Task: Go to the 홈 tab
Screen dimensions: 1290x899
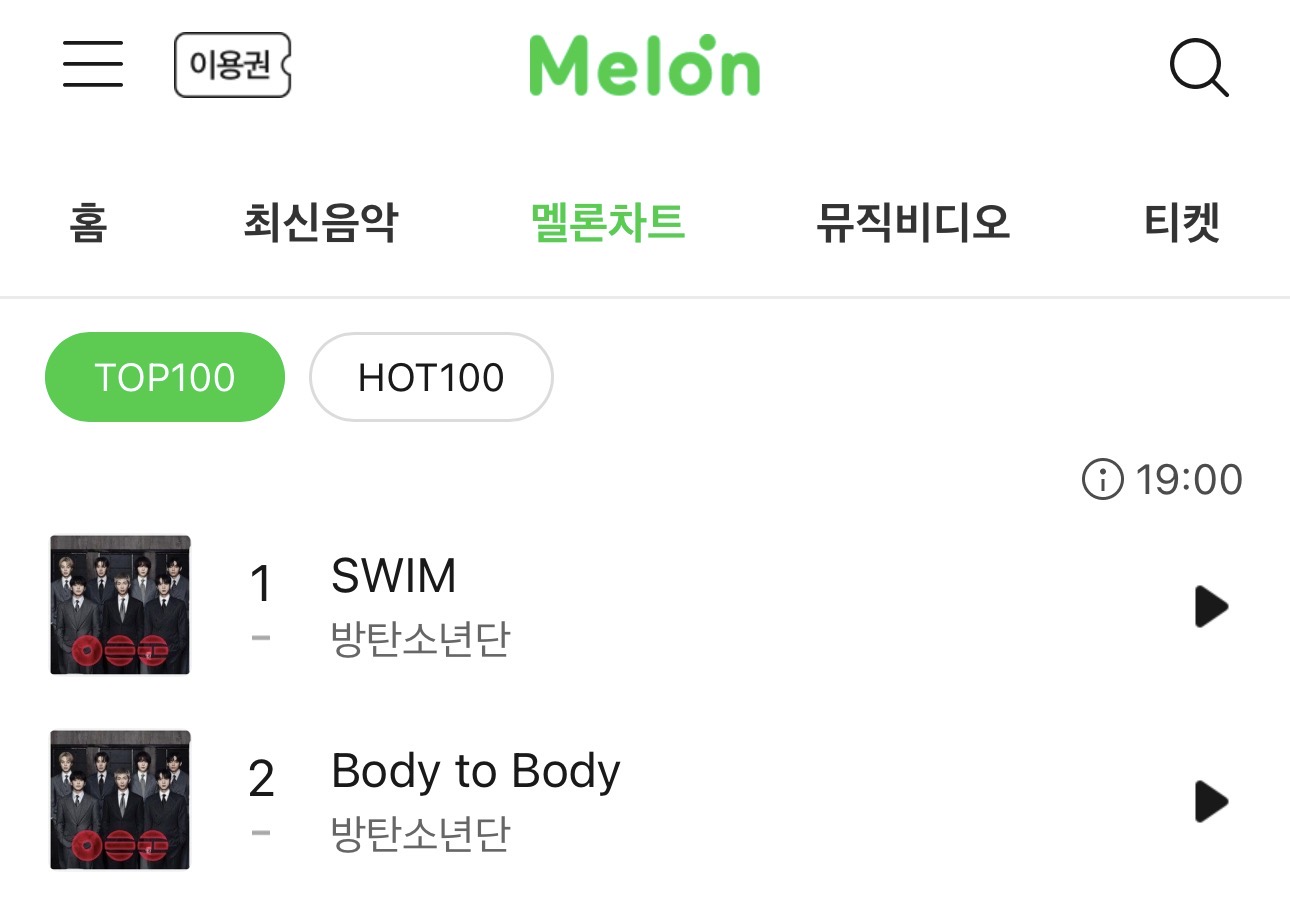Action: click(x=88, y=222)
